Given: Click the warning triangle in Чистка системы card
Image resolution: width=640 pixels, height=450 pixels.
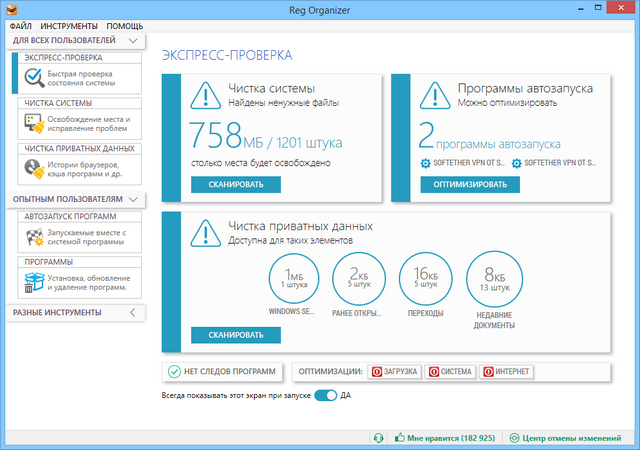Looking at the screenshot, I should (206, 96).
